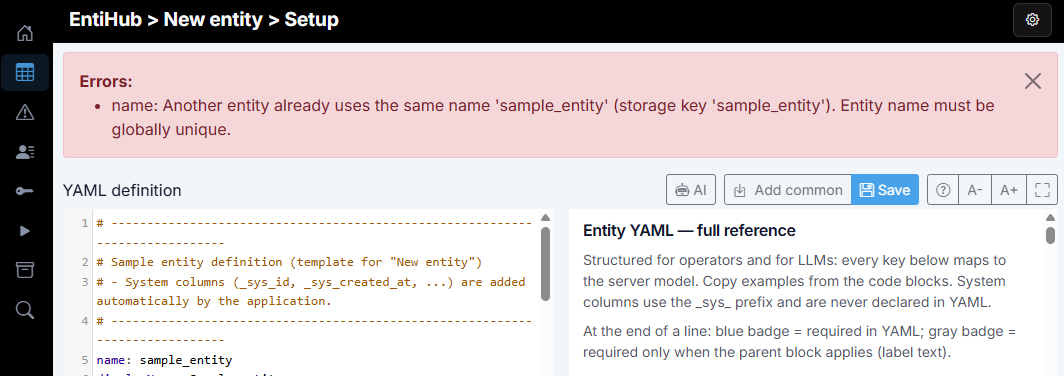Image resolution: width=1064 pixels, height=376 pixels.
Task: Click the YAML editor scrollbar up arrow
Action: [545, 218]
